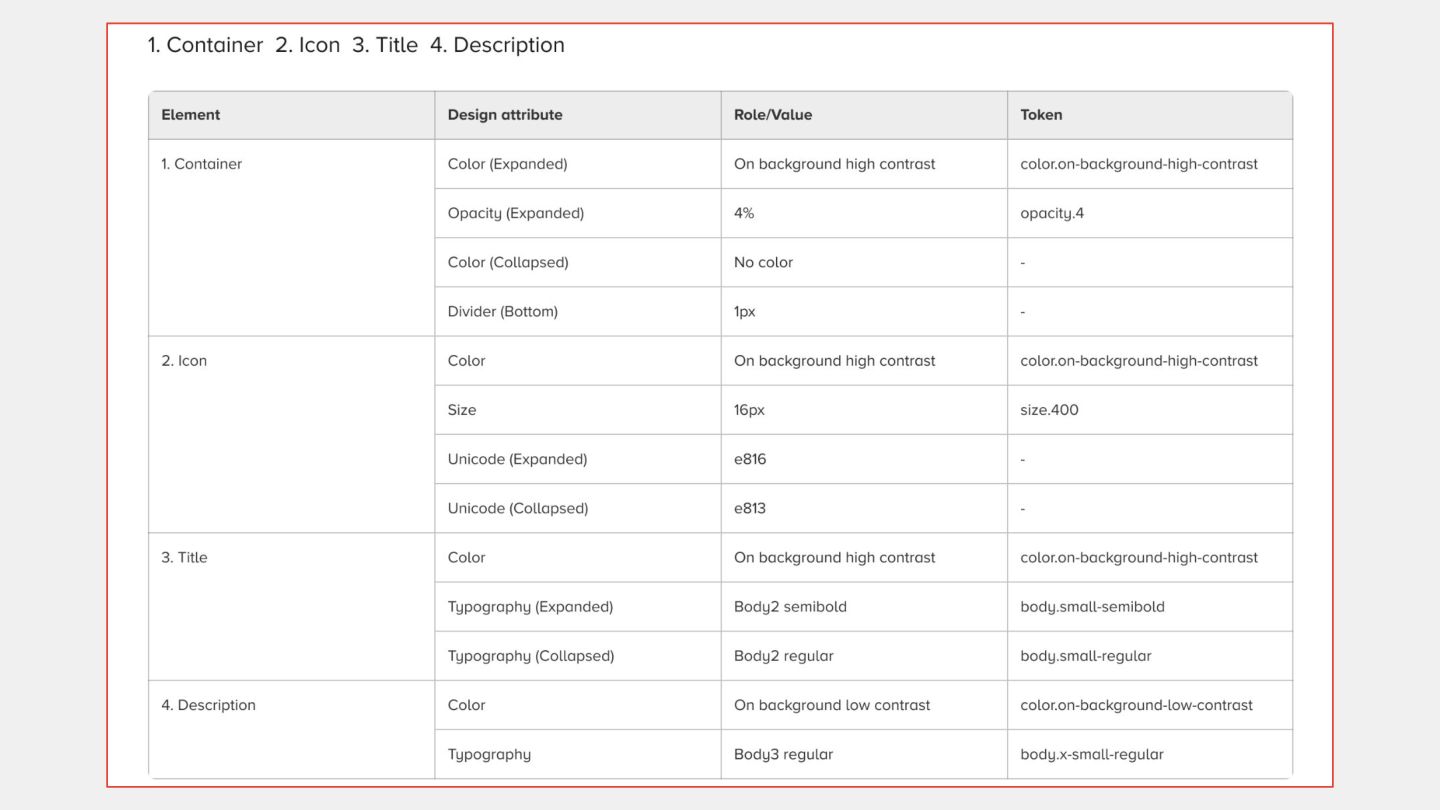Click the Design attribute column header
This screenshot has width=1440, height=810.
(505, 115)
